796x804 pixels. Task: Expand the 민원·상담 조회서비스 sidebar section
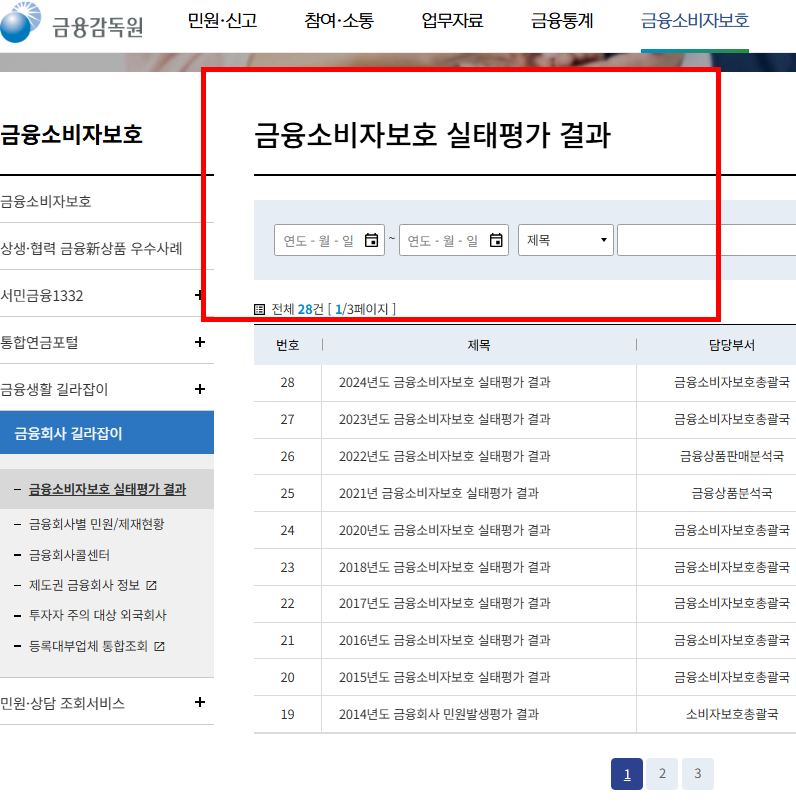pyautogui.click(x=200, y=702)
